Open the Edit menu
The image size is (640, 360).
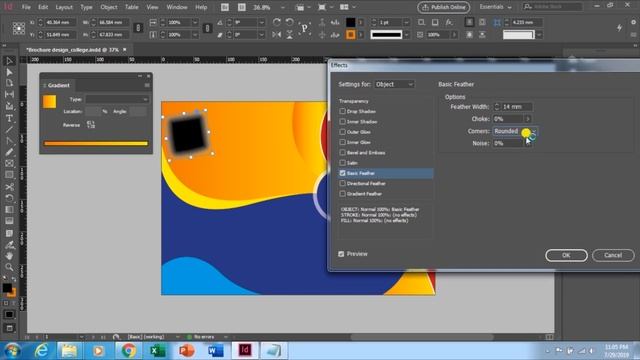43,7
